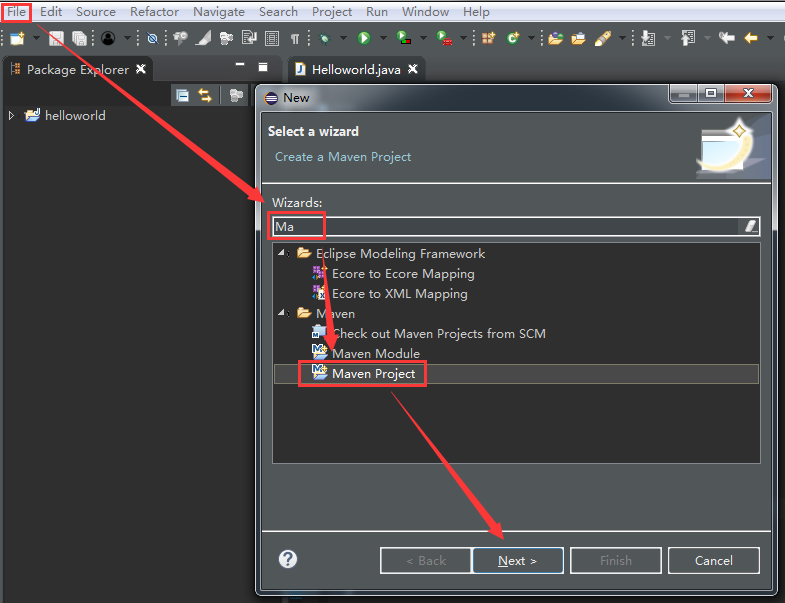The width and height of the screenshot is (785, 603).
Task: Open the Source menu
Action: pos(96,12)
